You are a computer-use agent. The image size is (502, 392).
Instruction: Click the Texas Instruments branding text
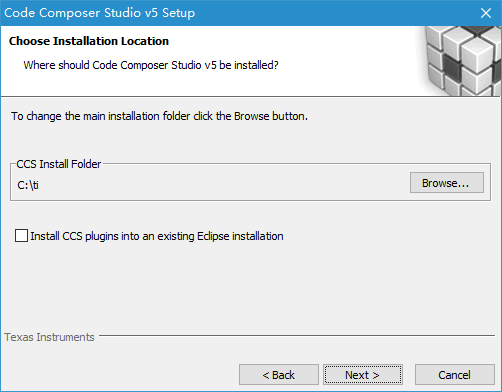click(49, 337)
